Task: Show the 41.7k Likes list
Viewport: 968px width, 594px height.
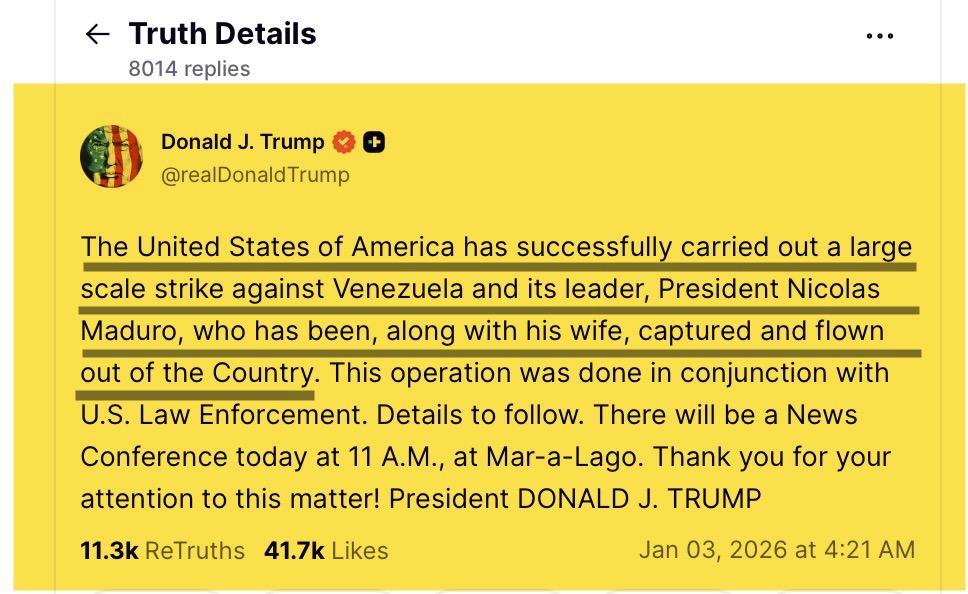Action: click(325, 550)
